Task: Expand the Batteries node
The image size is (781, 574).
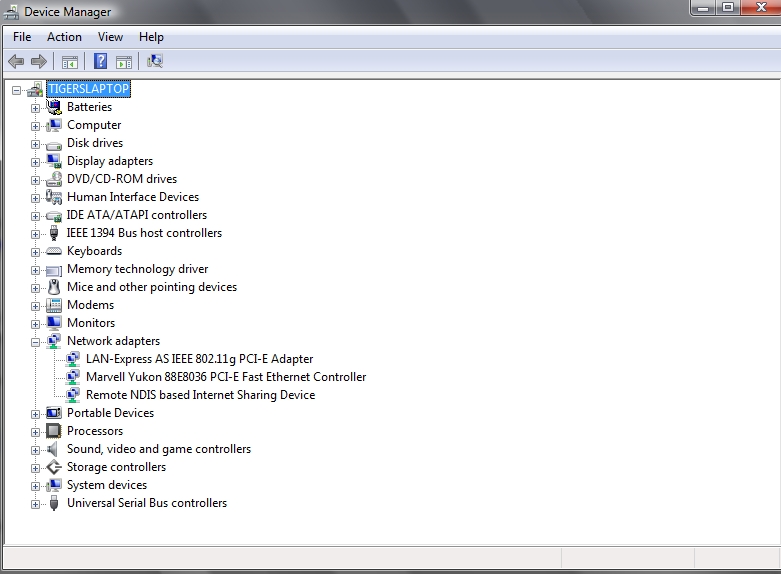Action: 35,108
